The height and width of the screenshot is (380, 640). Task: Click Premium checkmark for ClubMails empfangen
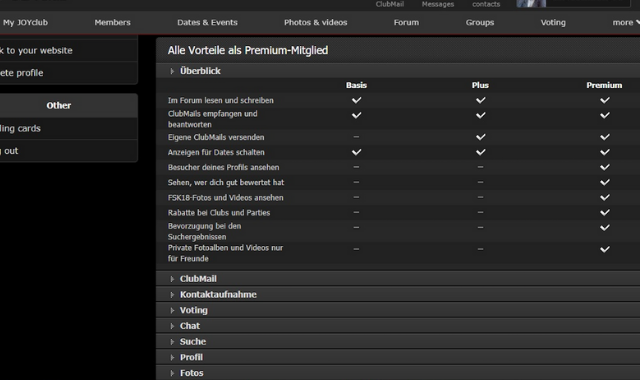[x=604, y=115]
